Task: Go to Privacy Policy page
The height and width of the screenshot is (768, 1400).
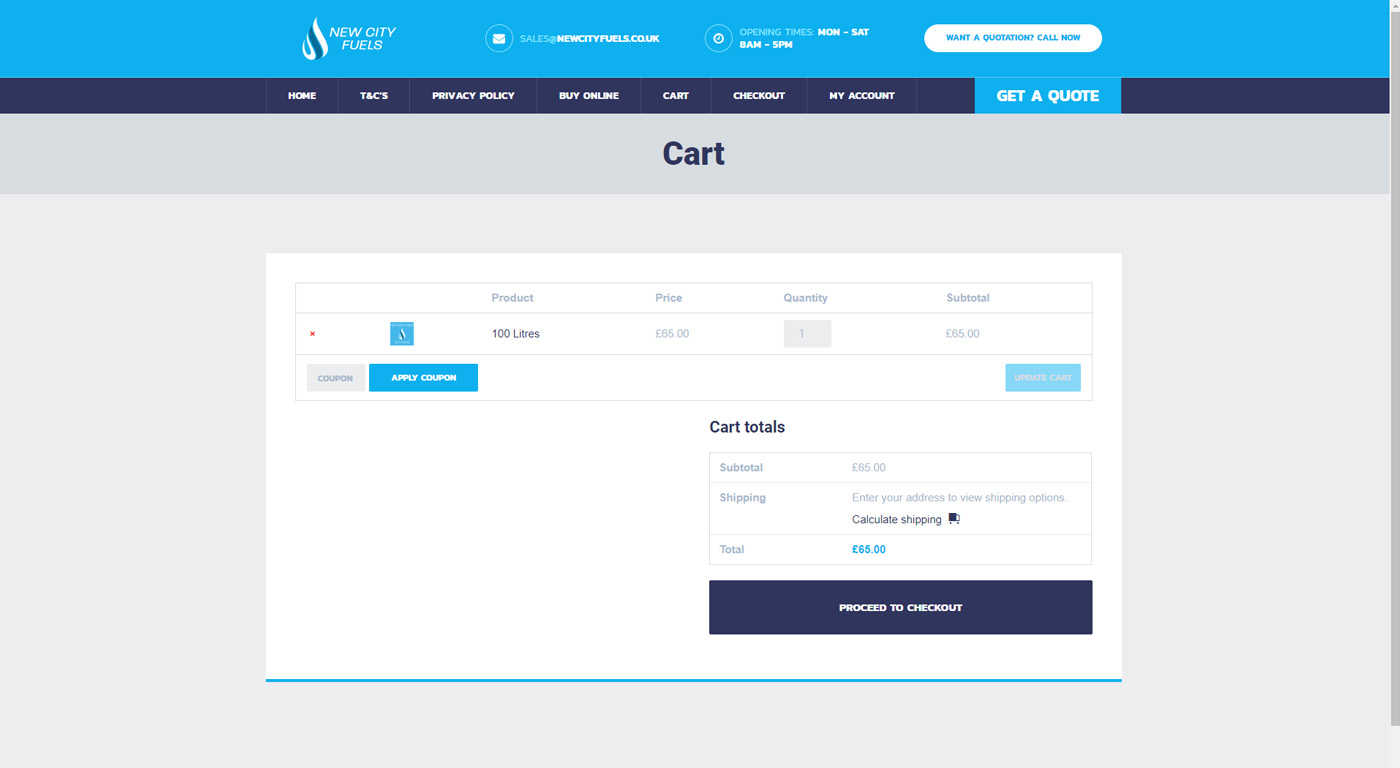Action: click(x=473, y=96)
